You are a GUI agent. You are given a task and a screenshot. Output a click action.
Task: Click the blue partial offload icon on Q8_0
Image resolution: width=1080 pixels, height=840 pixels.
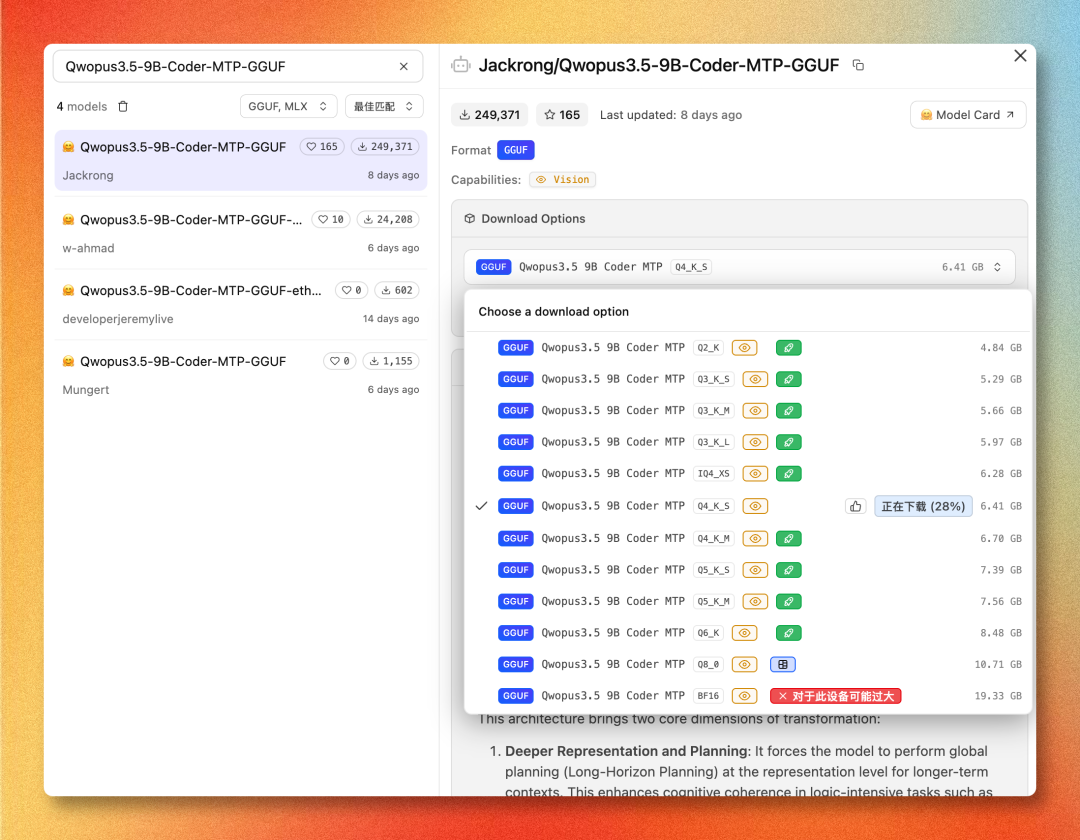(x=782, y=664)
